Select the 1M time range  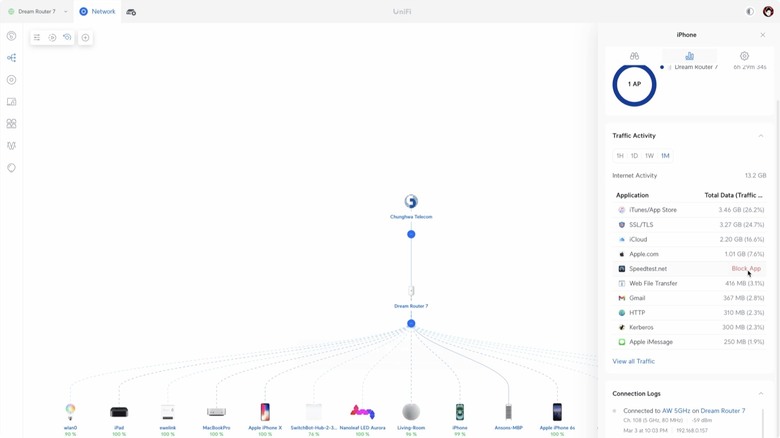(665, 156)
